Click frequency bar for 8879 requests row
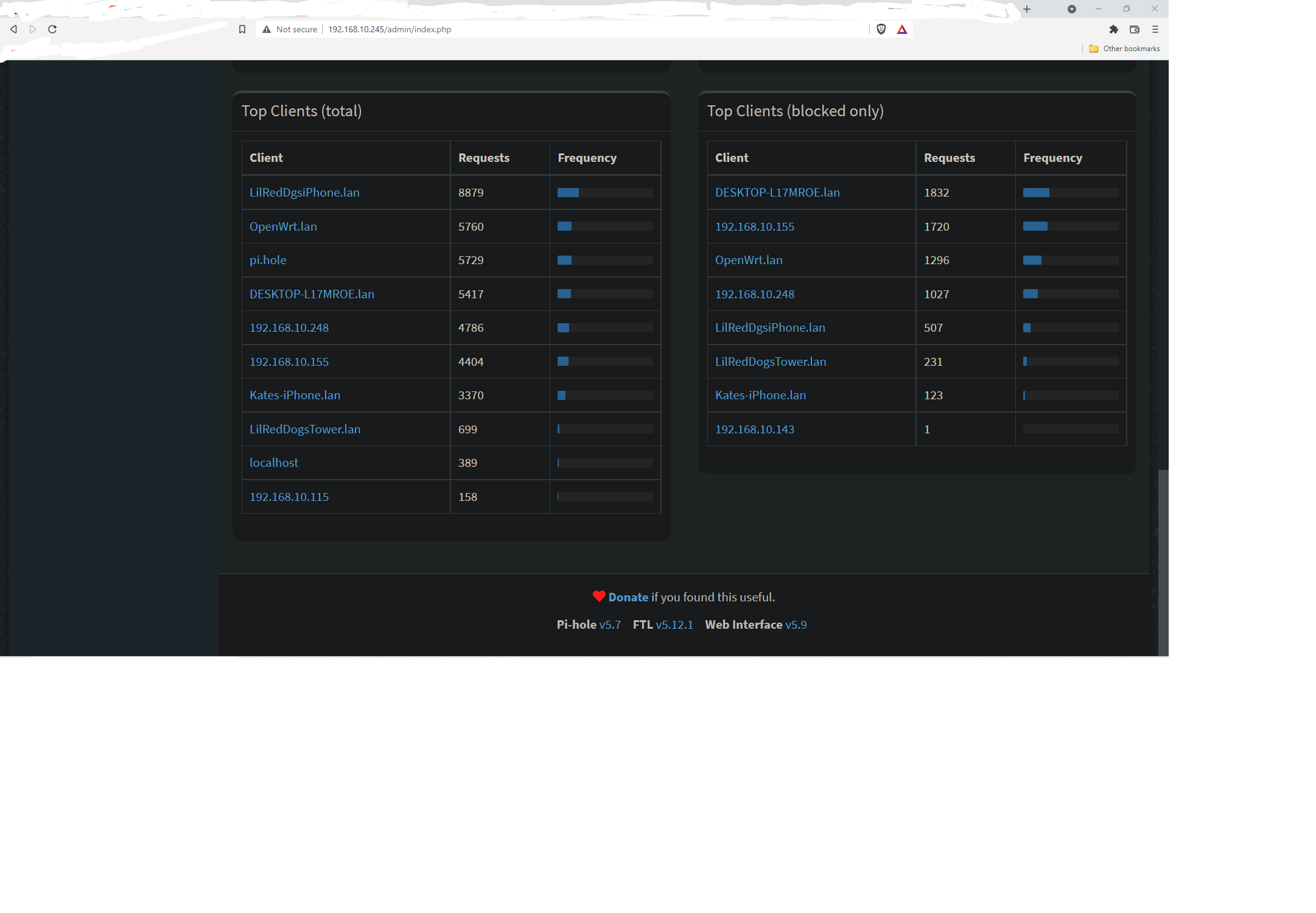This screenshot has height=913, width=1316. coord(605,192)
